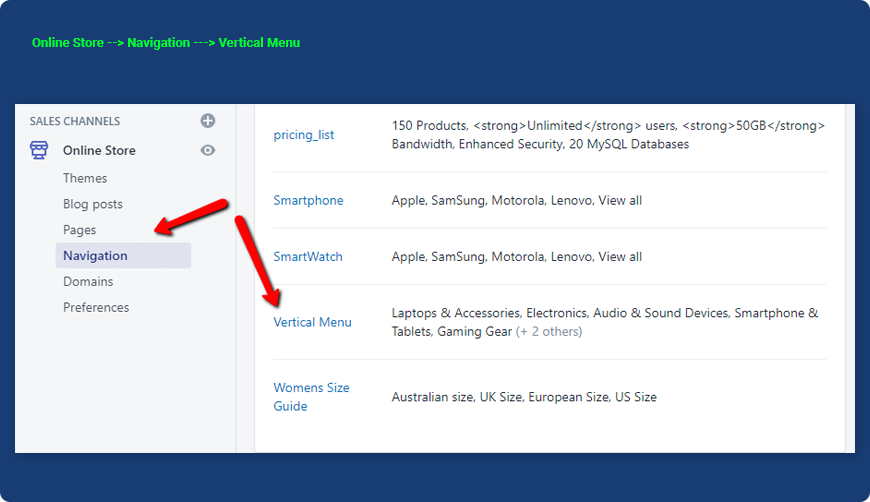Go to Blog posts in sidebar
This screenshot has height=502, width=870.
tap(93, 204)
